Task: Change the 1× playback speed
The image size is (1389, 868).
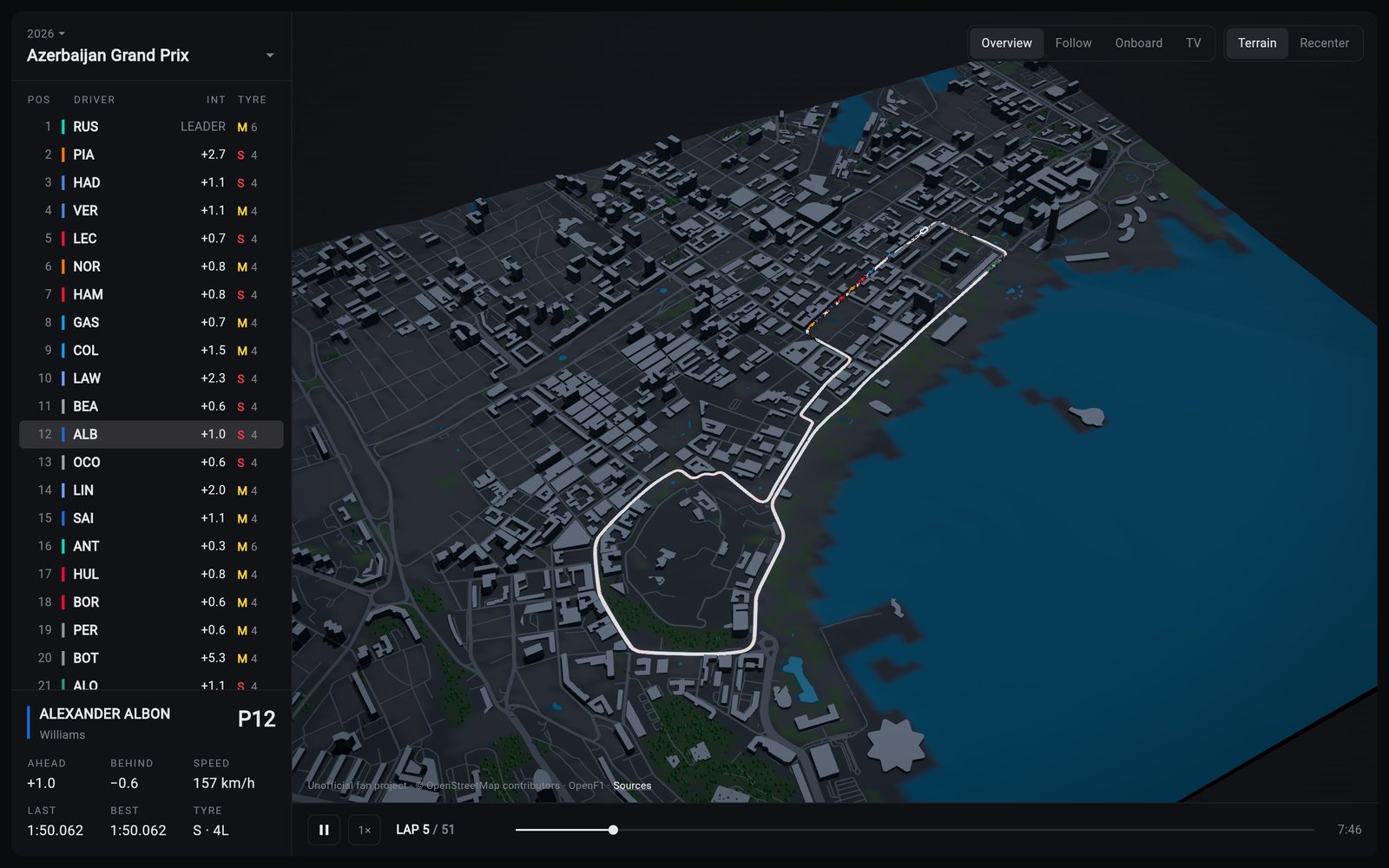Action: (x=365, y=830)
